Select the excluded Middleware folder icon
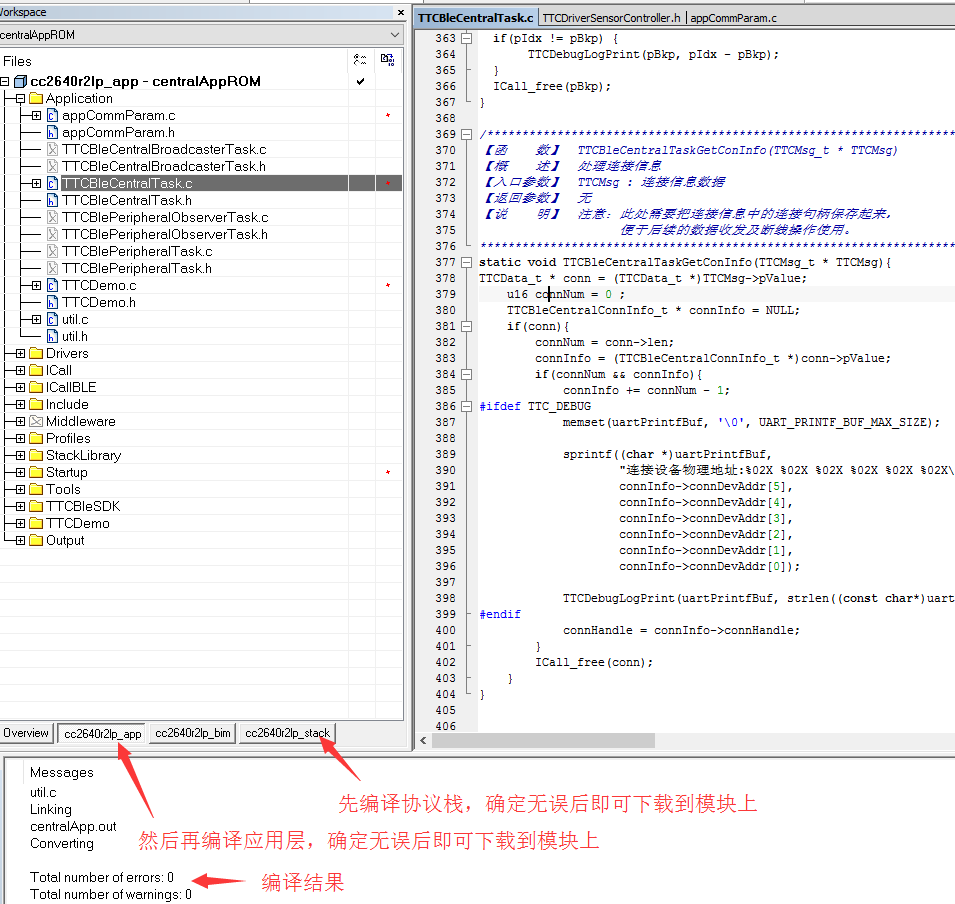This screenshot has width=955, height=904. coord(36,422)
